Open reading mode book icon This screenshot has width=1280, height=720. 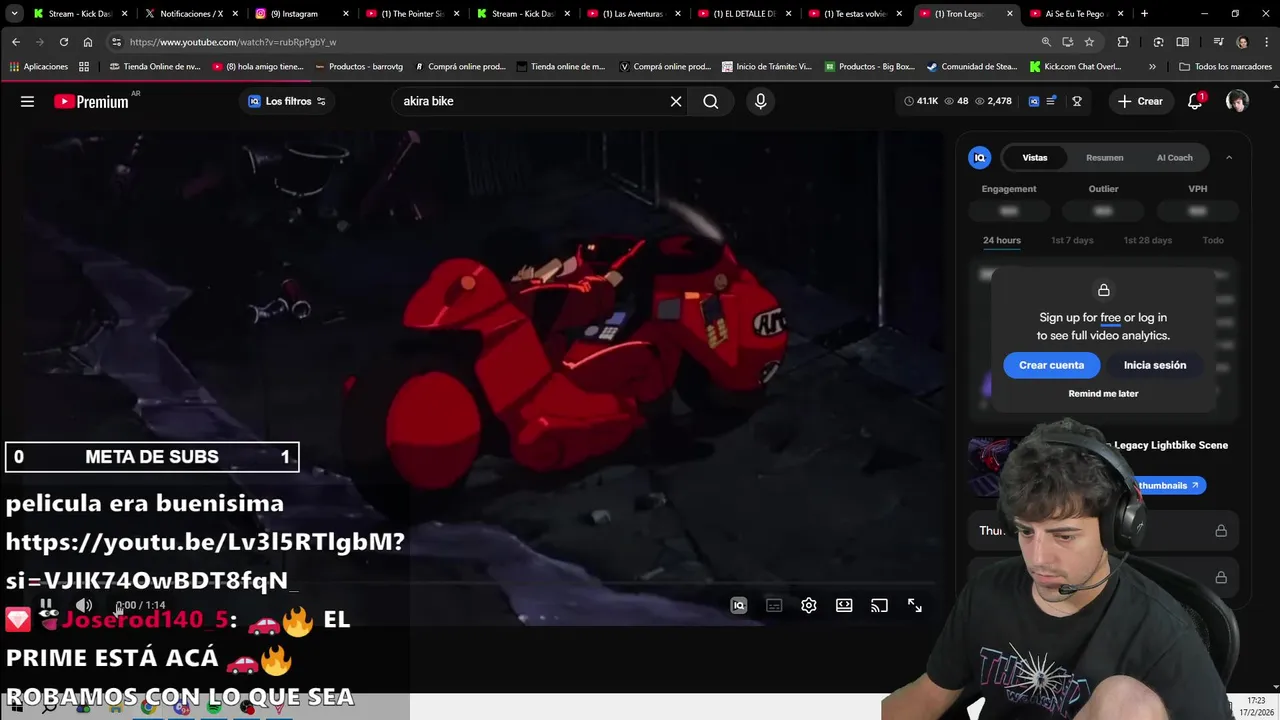click(x=1183, y=42)
